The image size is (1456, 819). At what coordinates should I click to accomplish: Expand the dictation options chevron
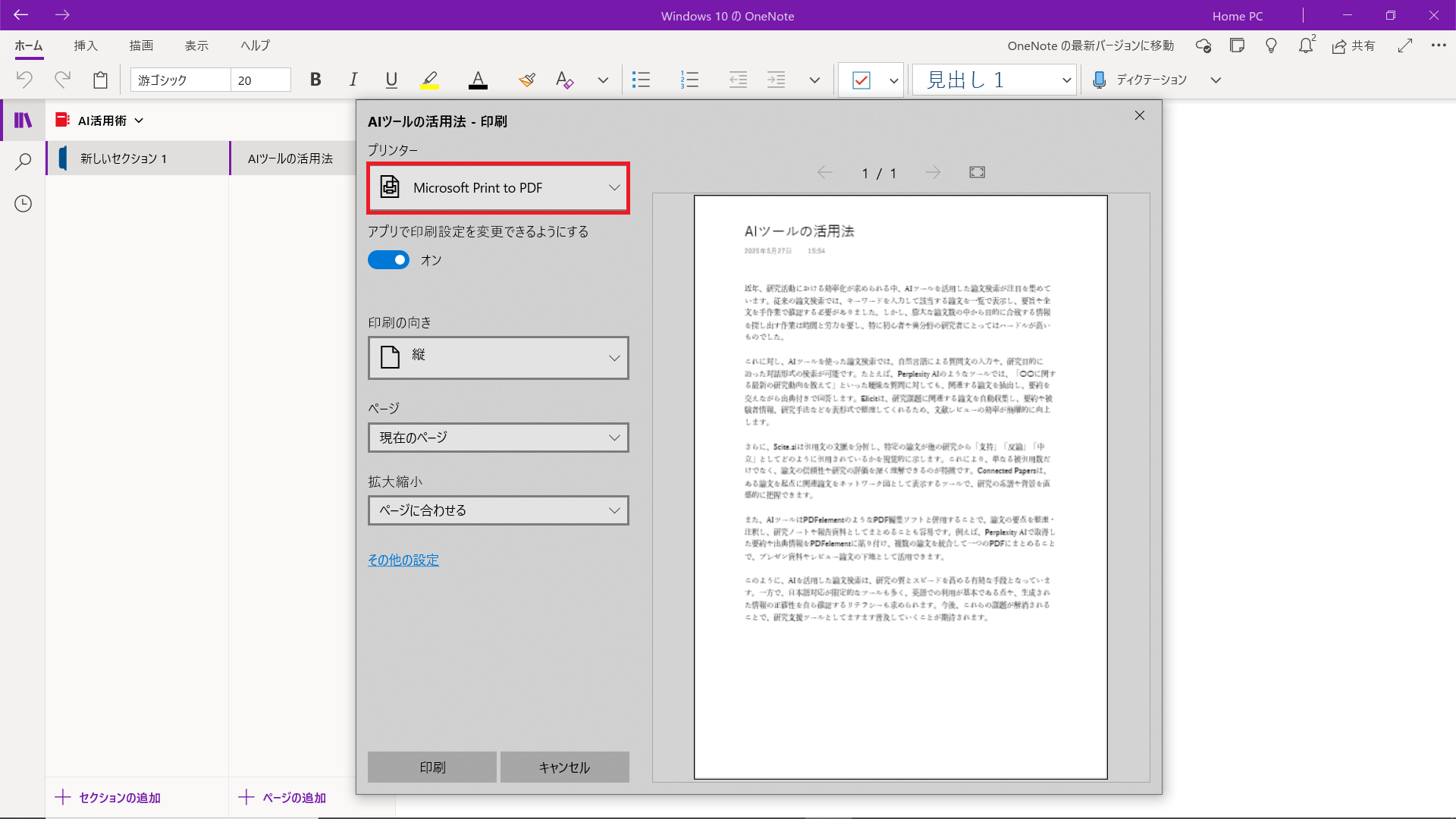tap(1216, 80)
